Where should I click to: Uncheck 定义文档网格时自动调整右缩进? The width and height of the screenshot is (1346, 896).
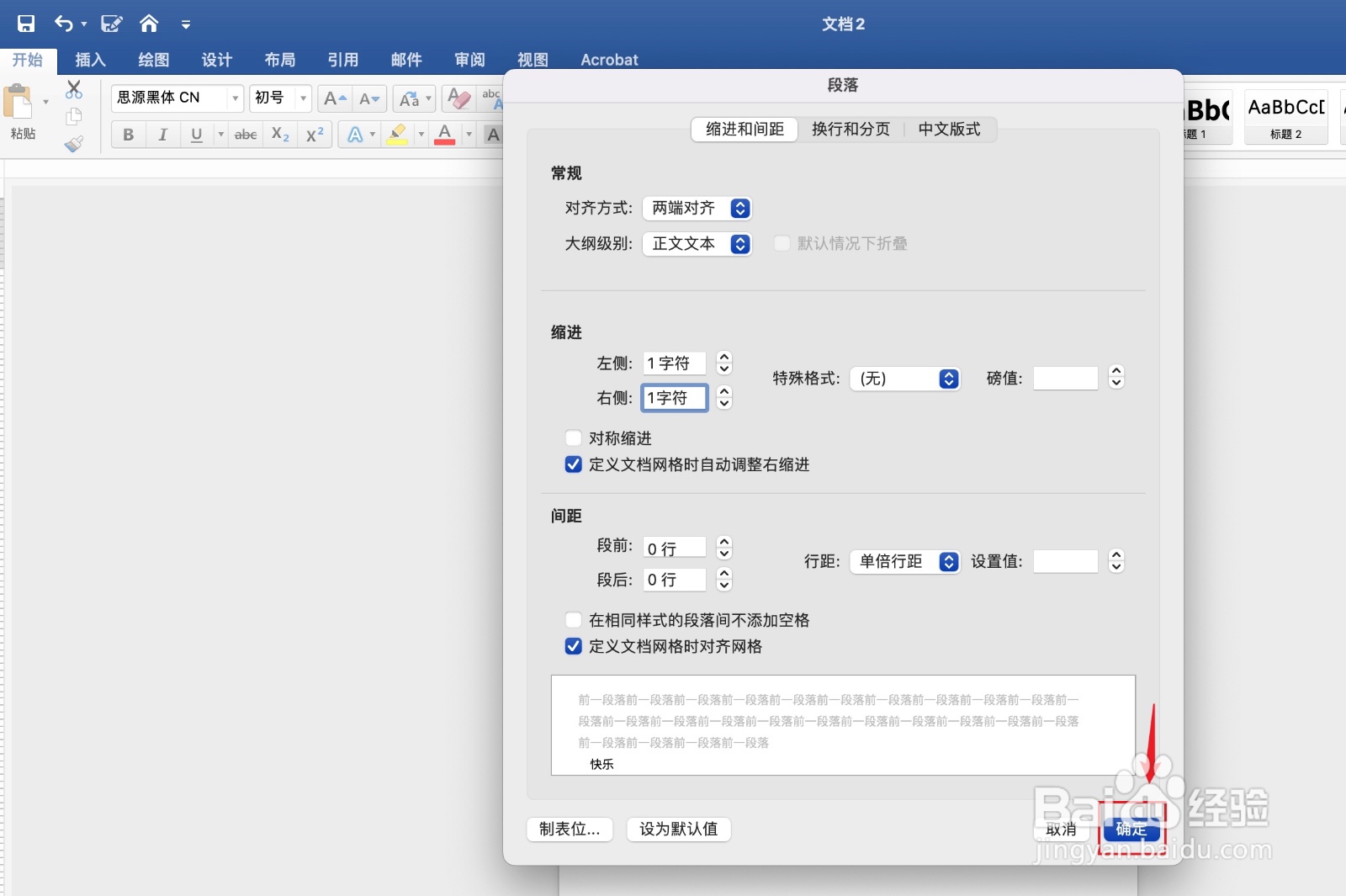(574, 464)
